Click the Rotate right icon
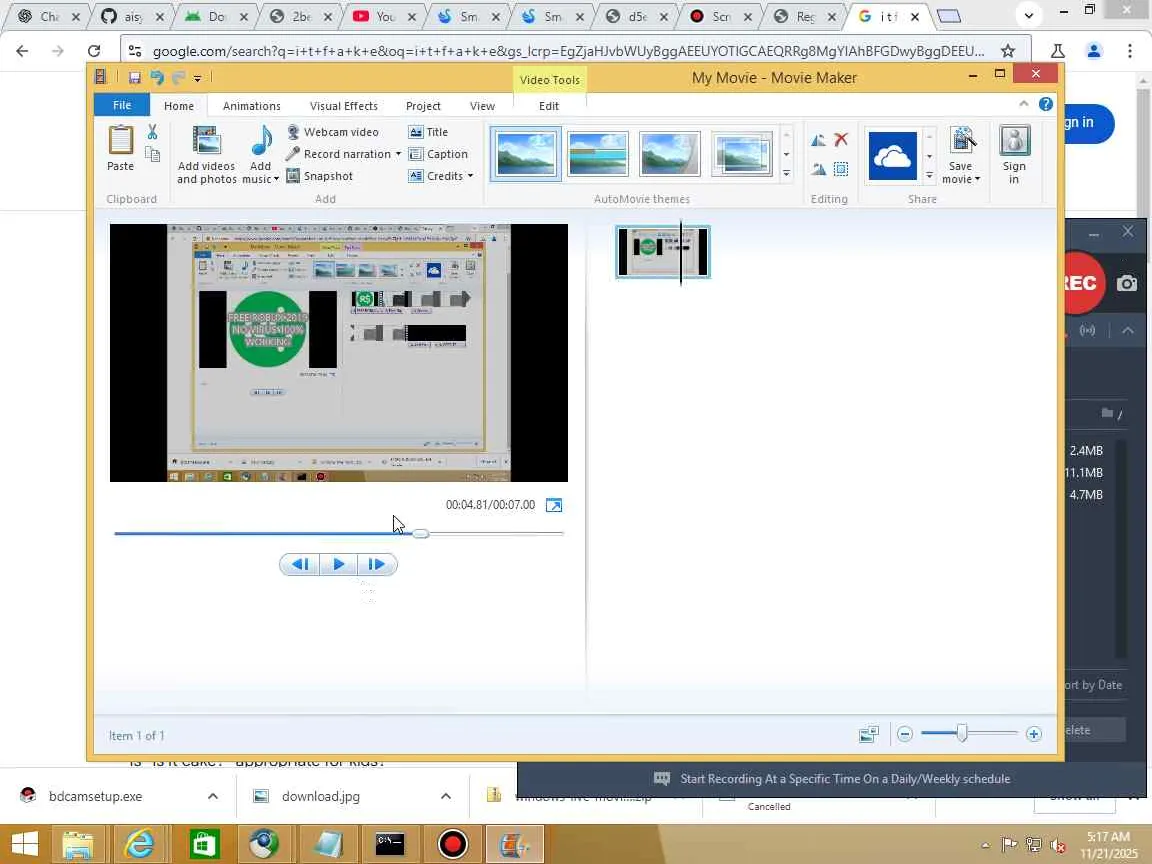Screen dimensions: 1152x864 tap(818, 169)
